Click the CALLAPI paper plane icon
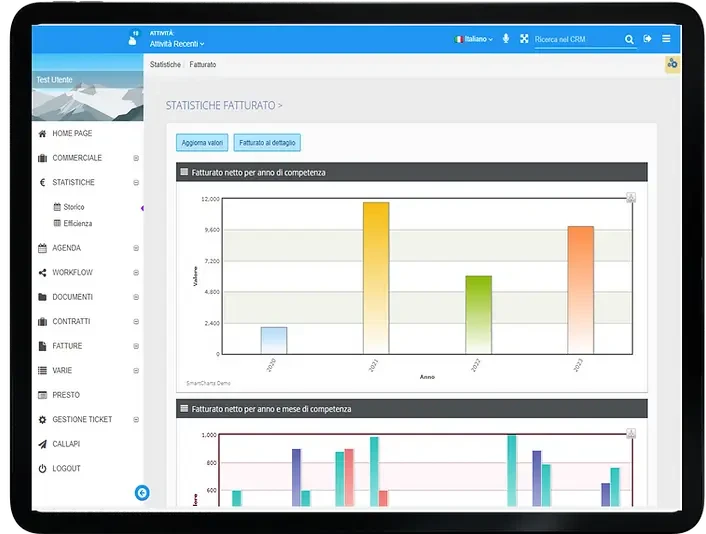706x534 pixels. pos(42,444)
